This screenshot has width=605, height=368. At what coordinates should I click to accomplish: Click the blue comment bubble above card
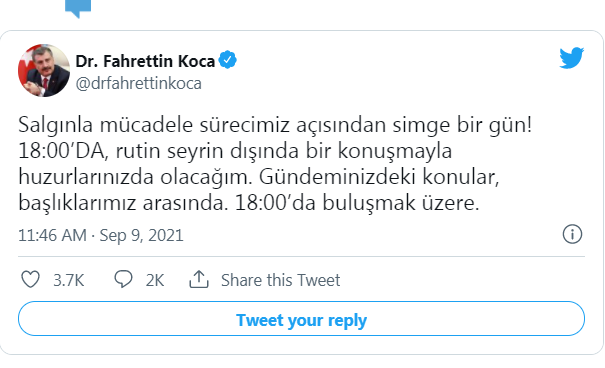[x=78, y=8]
